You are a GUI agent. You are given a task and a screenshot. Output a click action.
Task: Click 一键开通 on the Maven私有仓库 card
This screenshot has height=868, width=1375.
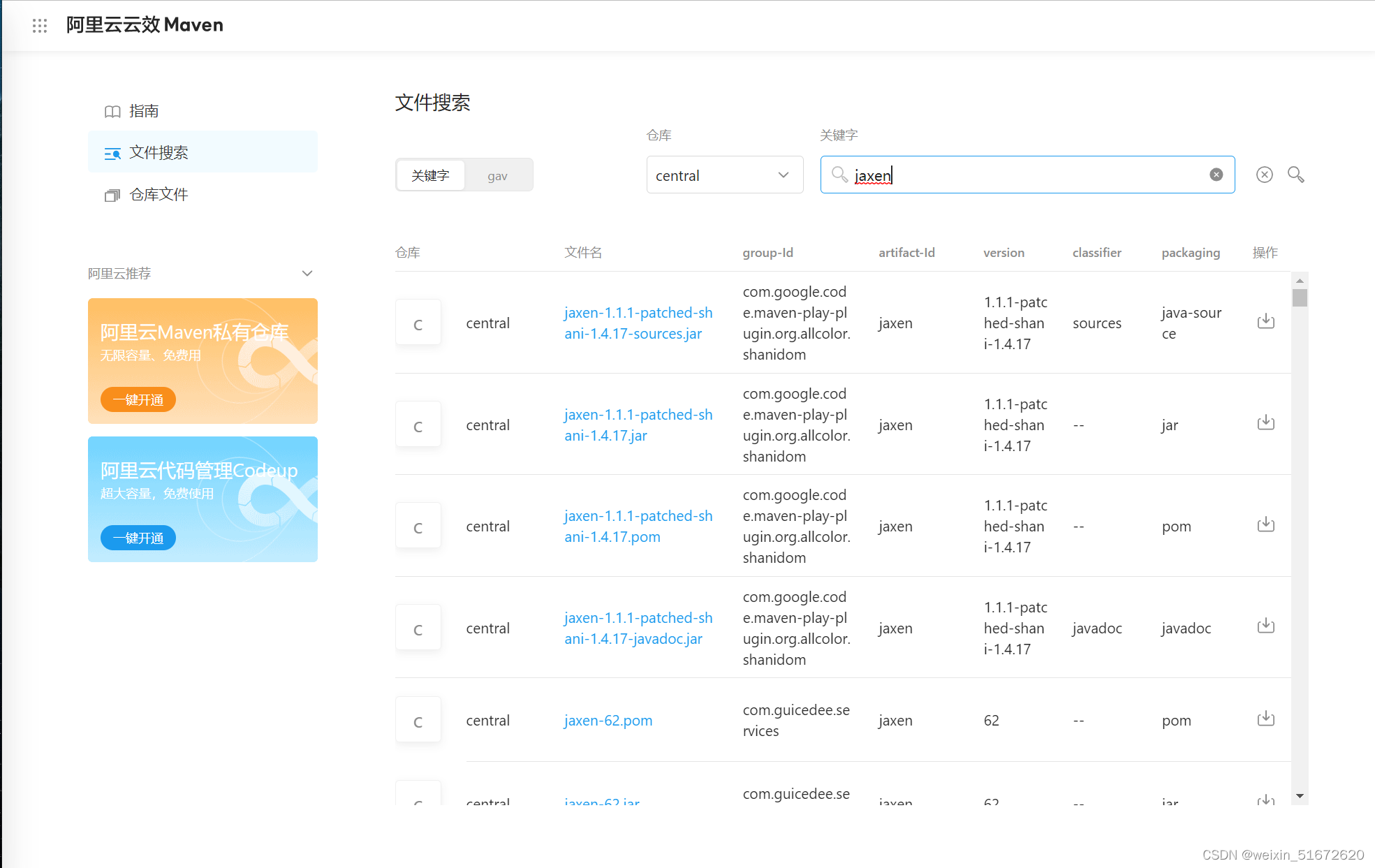(x=138, y=399)
